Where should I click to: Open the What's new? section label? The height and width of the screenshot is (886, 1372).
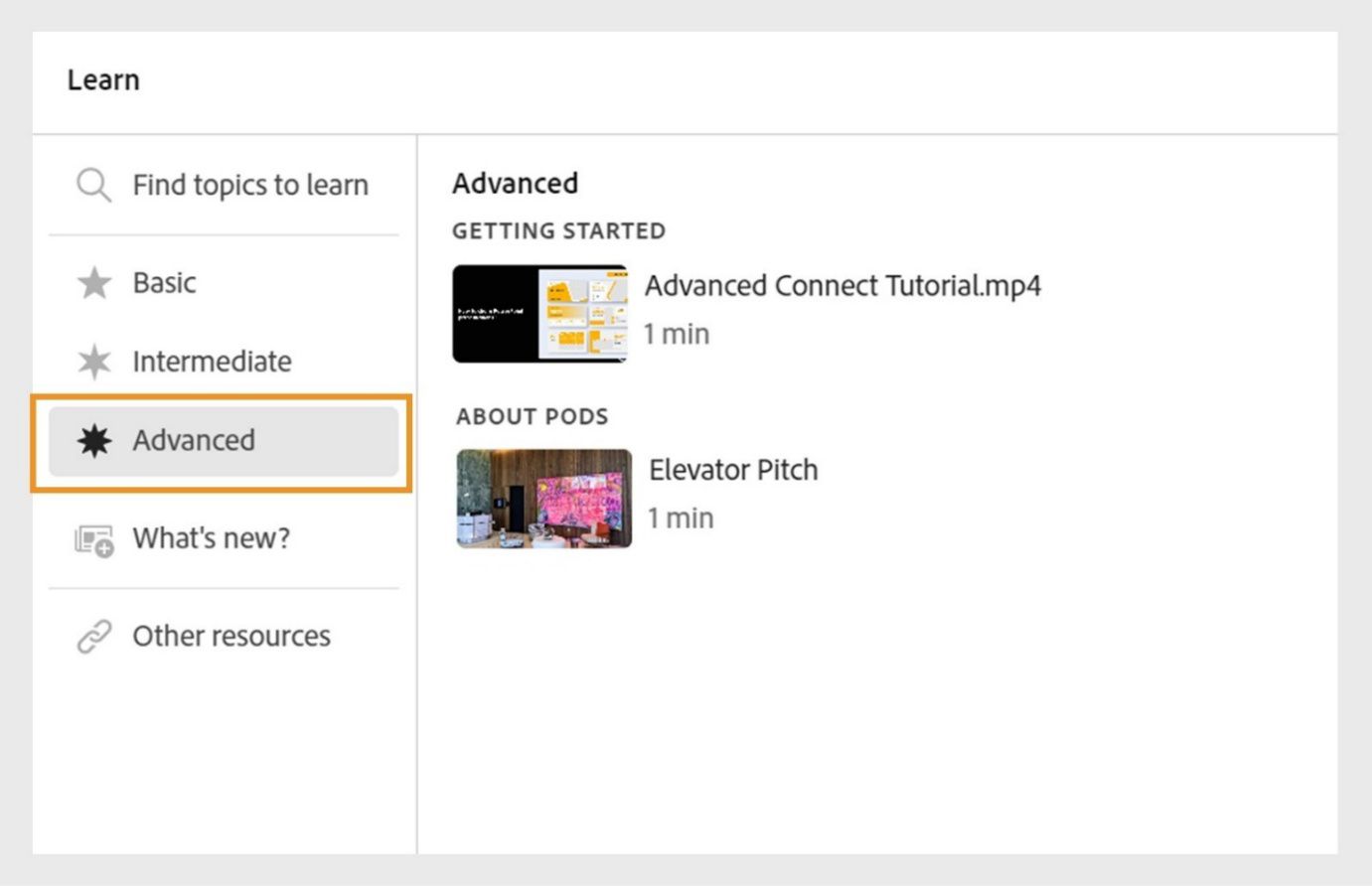pyautogui.click(x=212, y=538)
